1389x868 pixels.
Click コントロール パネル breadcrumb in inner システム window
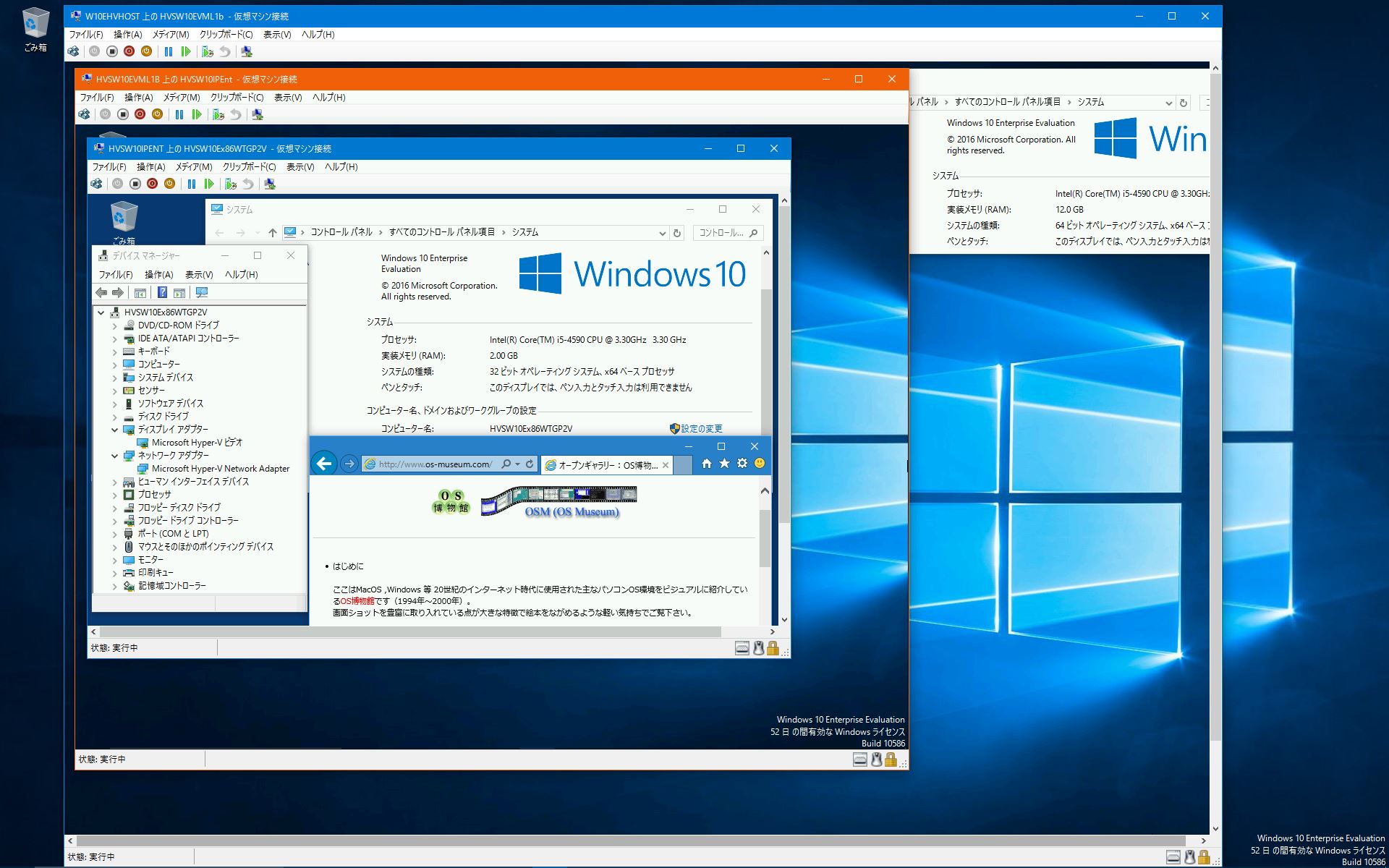[341, 232]
